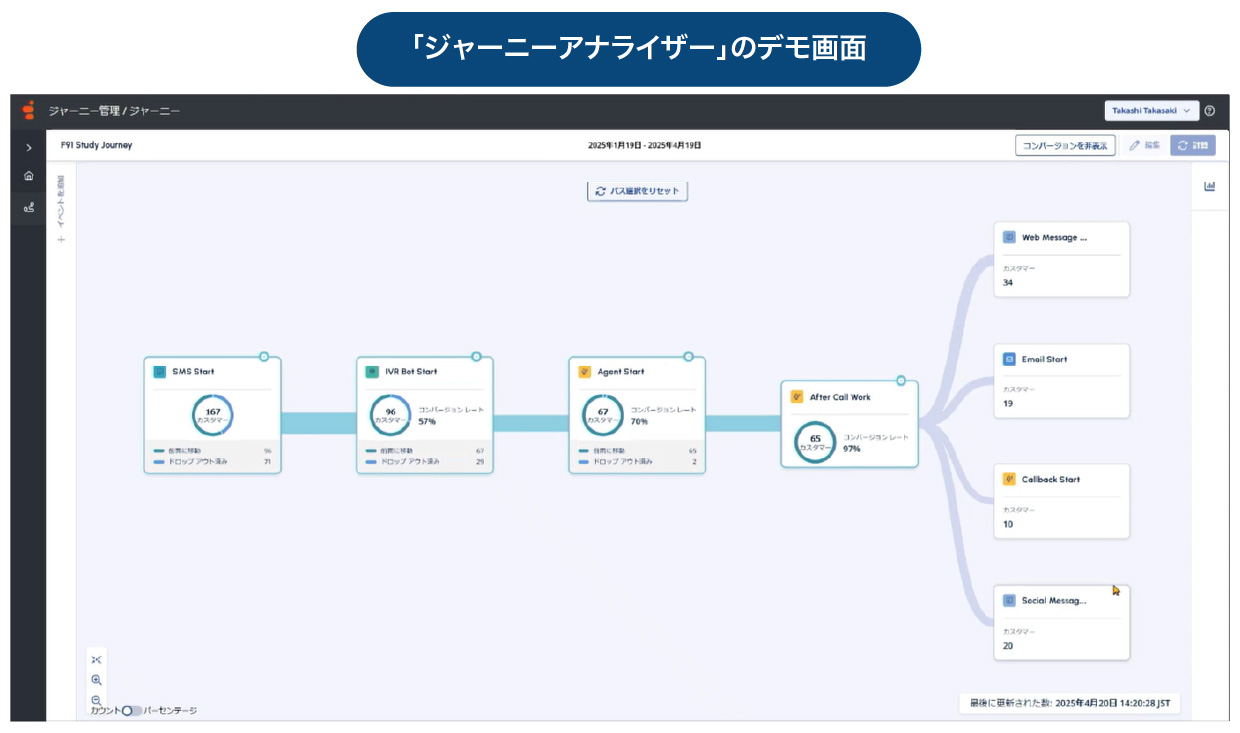Click the Agent Start title text
Image resolution: width=1240 pixels, height=733 pixels.
pyautogui.click(x=621, y=372)
